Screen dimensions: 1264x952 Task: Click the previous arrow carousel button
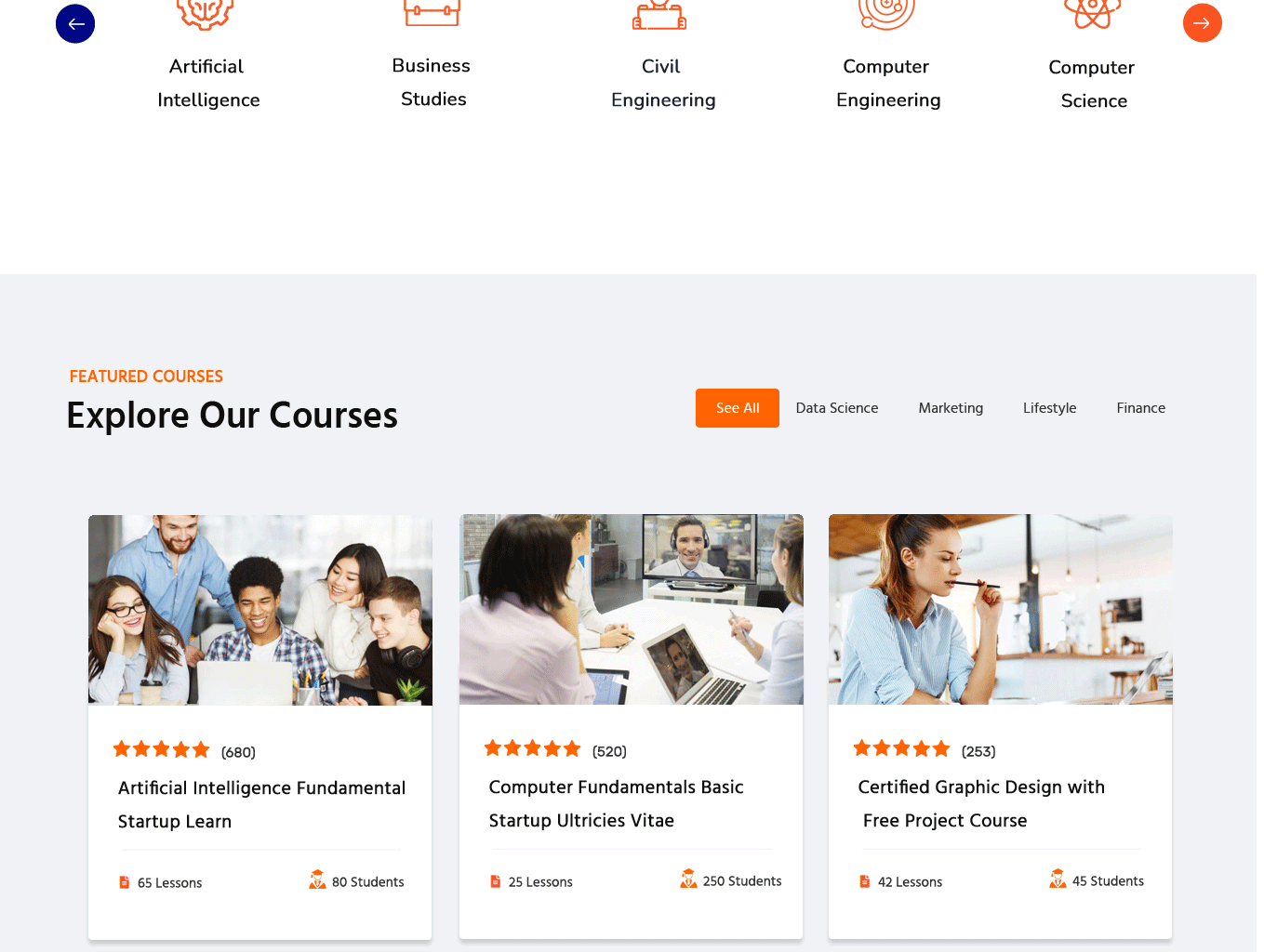pos(75,23)
